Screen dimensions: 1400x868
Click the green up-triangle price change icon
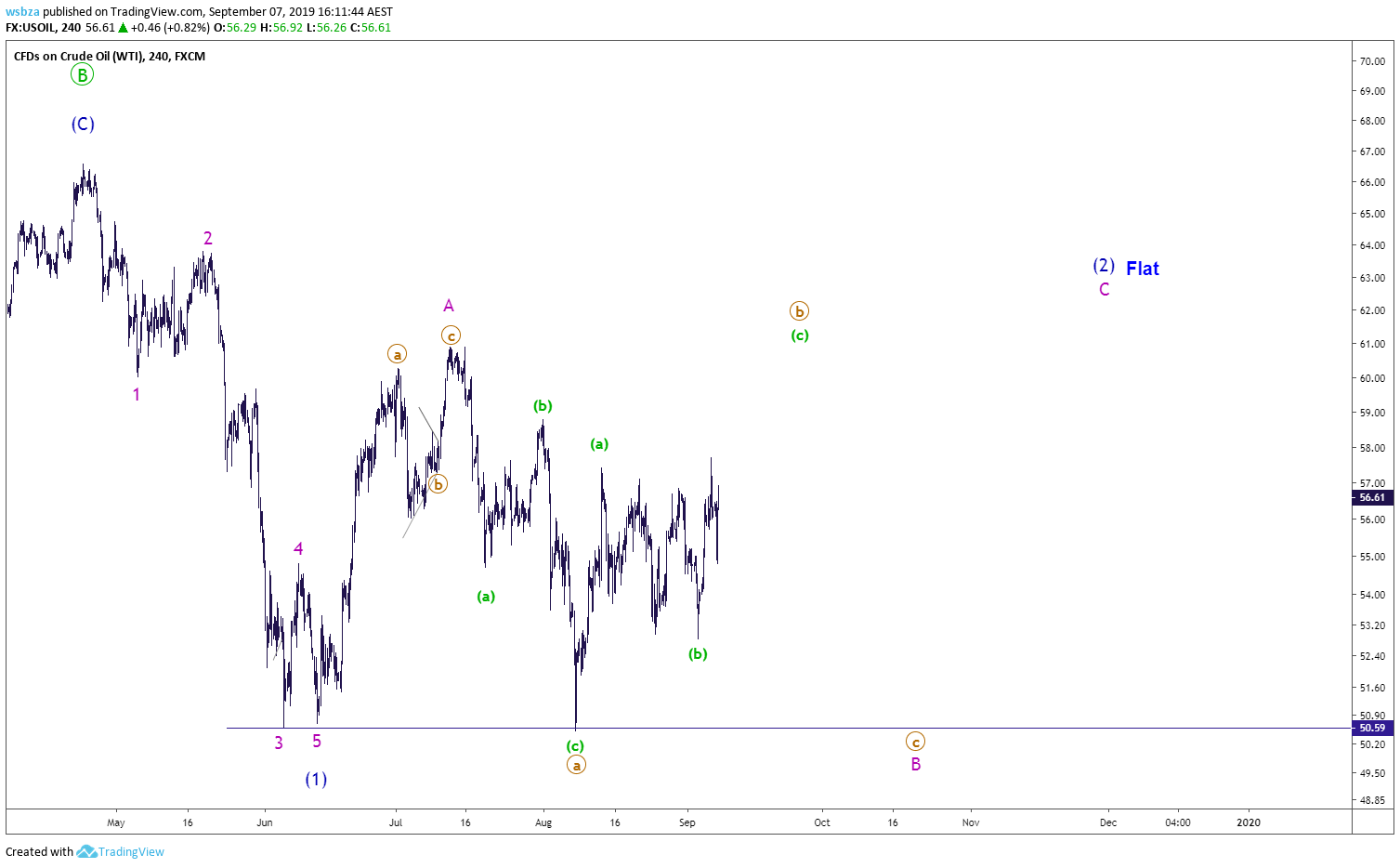(123, 28)
